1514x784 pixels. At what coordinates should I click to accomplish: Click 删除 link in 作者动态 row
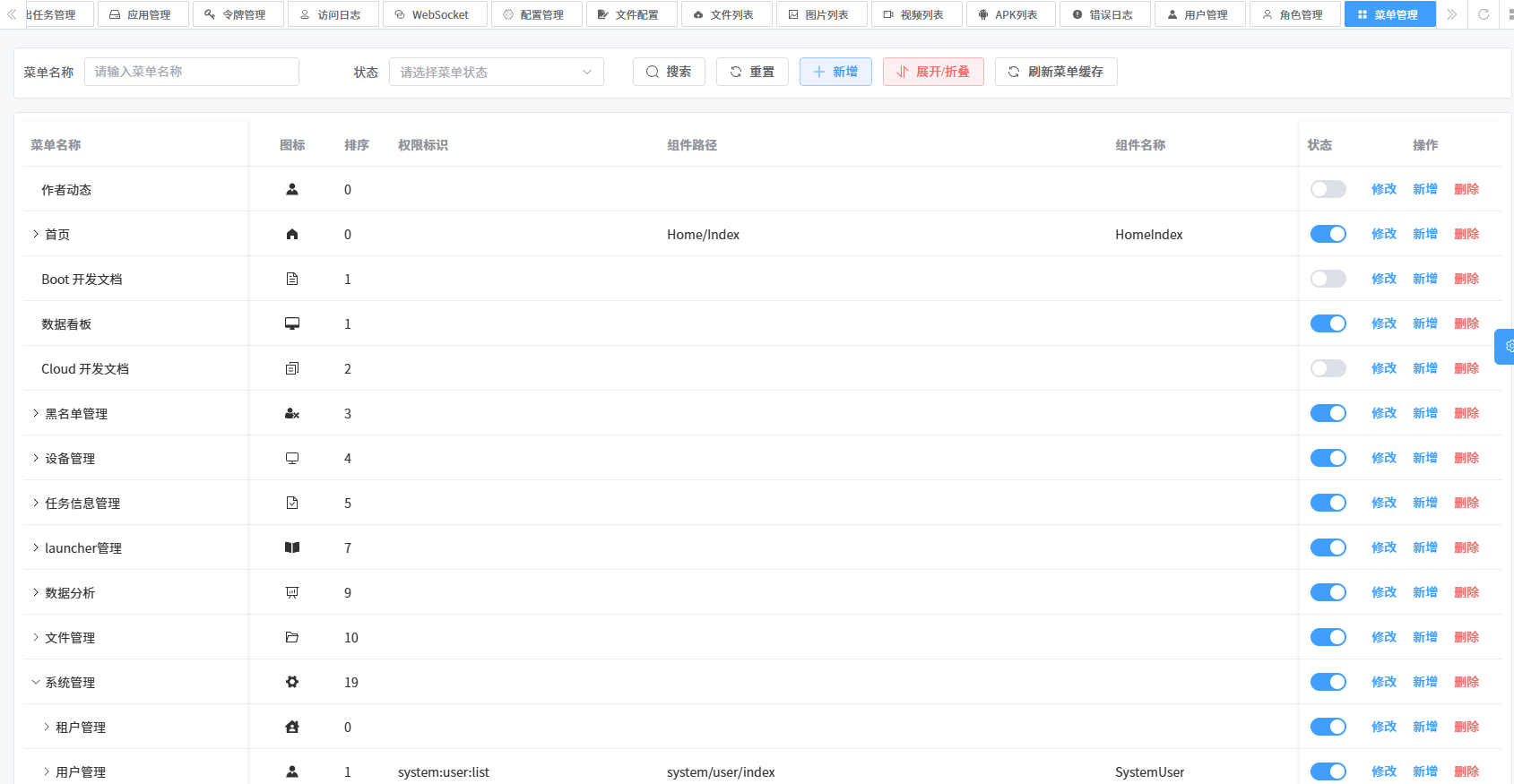pyautogui.click(x=1466, y=189)
